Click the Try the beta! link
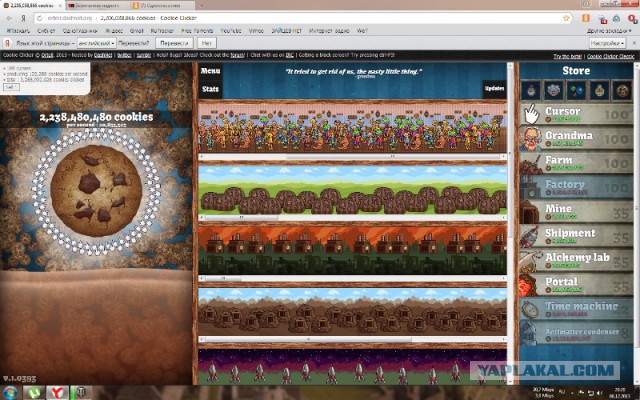 tap(568, 56)
